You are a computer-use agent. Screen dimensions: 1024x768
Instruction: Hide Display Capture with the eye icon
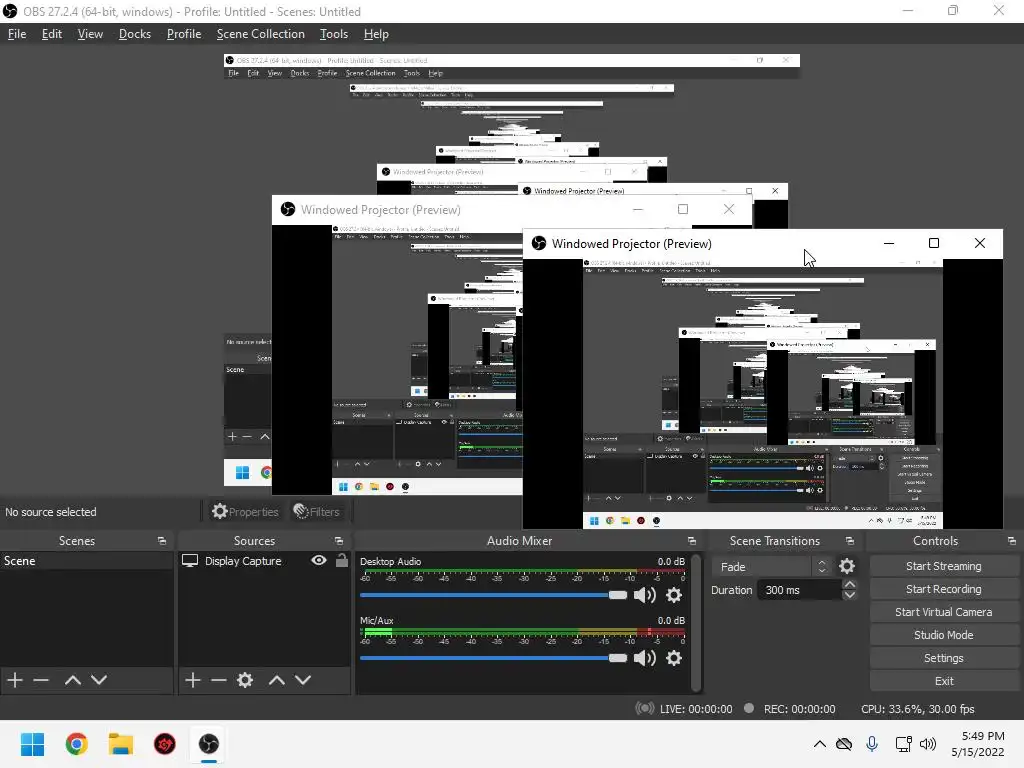click(319, 560)
